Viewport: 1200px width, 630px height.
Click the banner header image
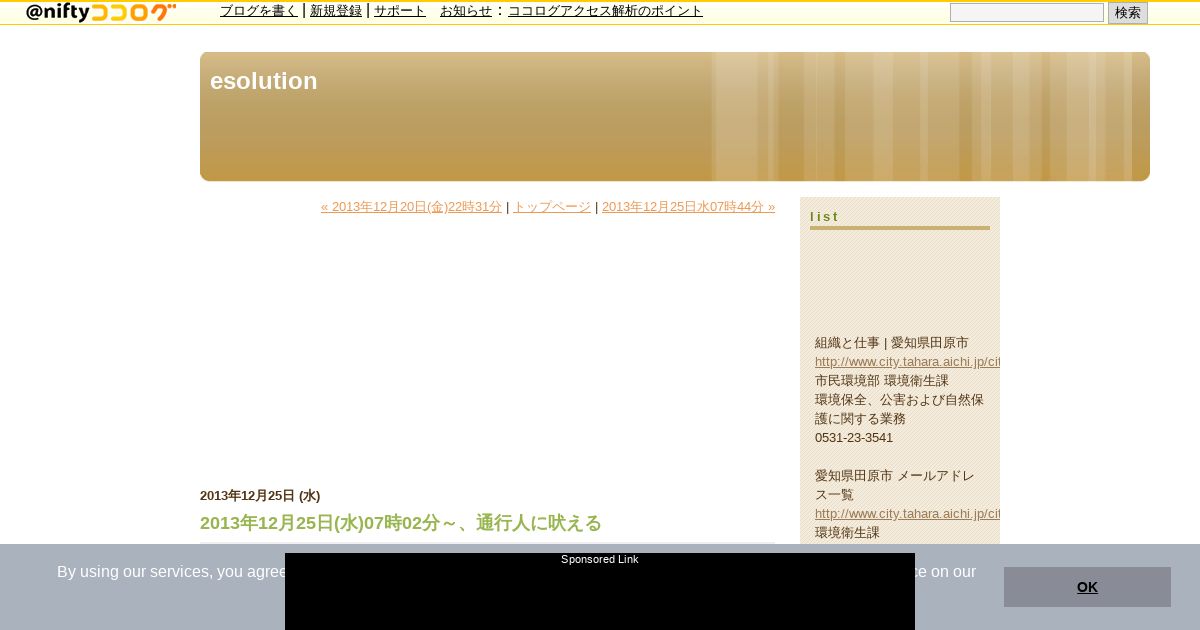(675, 116)
